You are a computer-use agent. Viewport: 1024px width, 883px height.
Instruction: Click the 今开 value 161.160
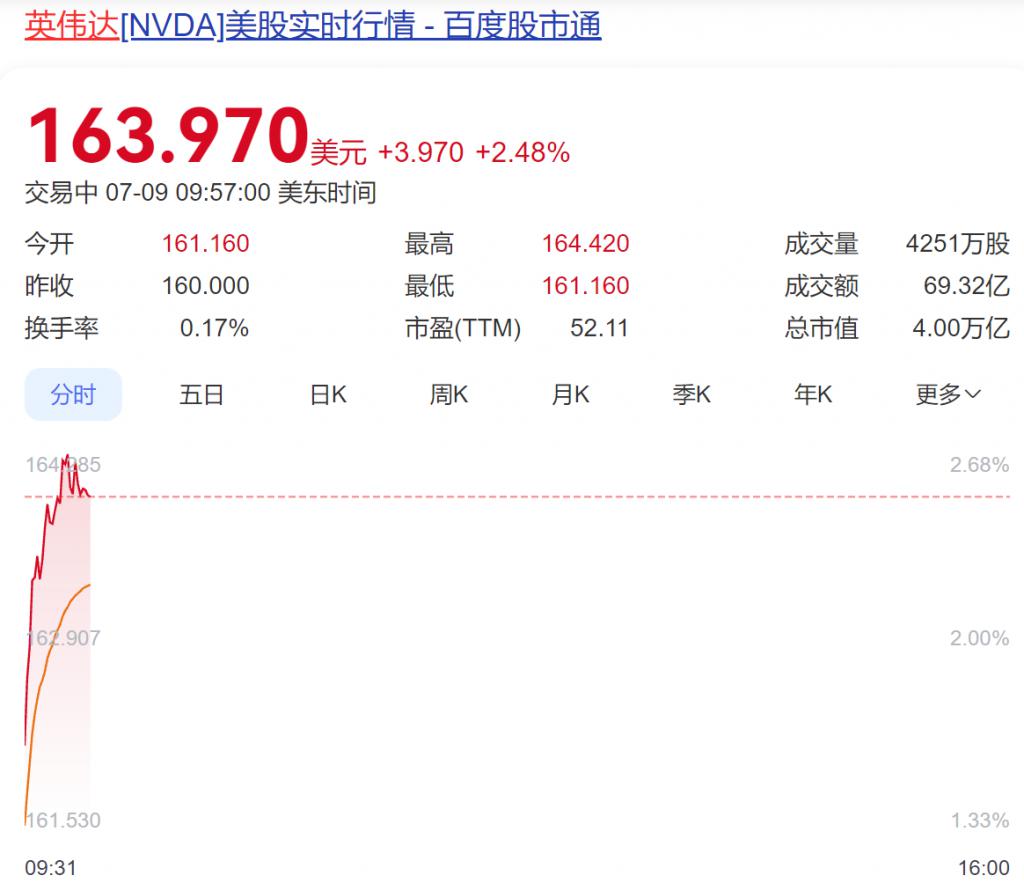[206, 244]
